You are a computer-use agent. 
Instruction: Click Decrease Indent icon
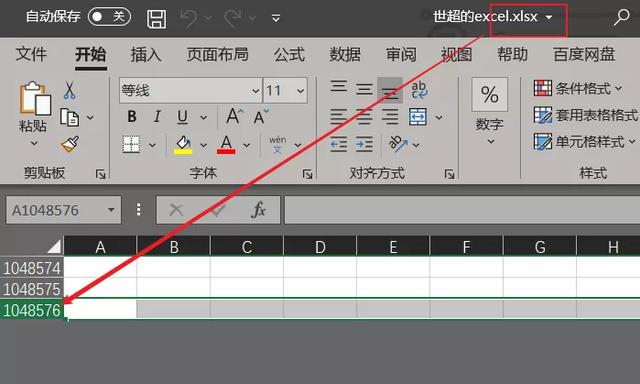coord(339,144)
